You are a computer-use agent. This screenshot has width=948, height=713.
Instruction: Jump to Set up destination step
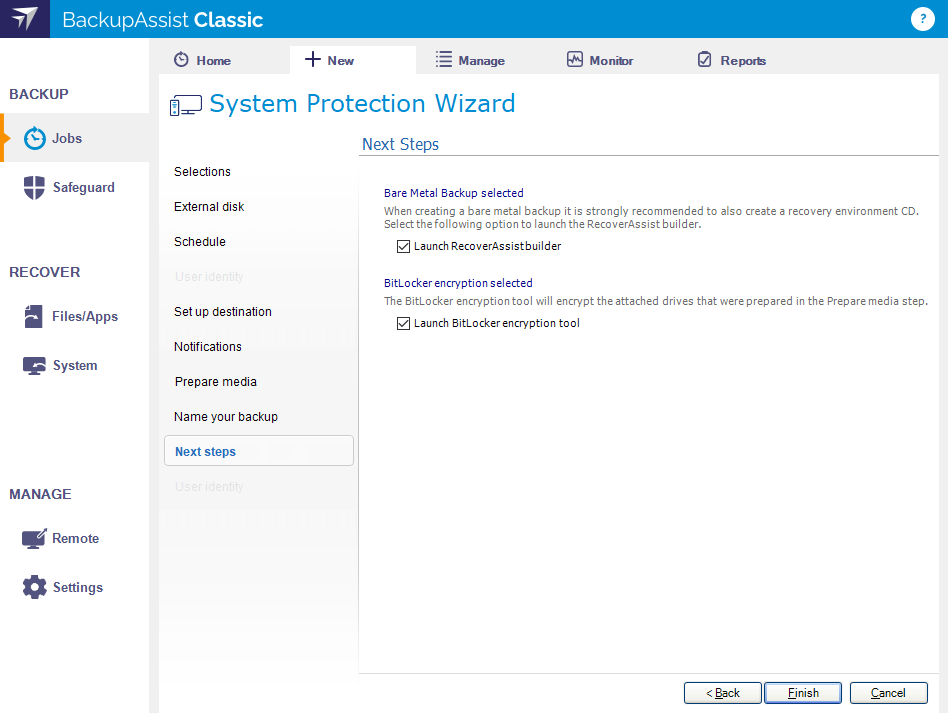(x=222, y=312)
